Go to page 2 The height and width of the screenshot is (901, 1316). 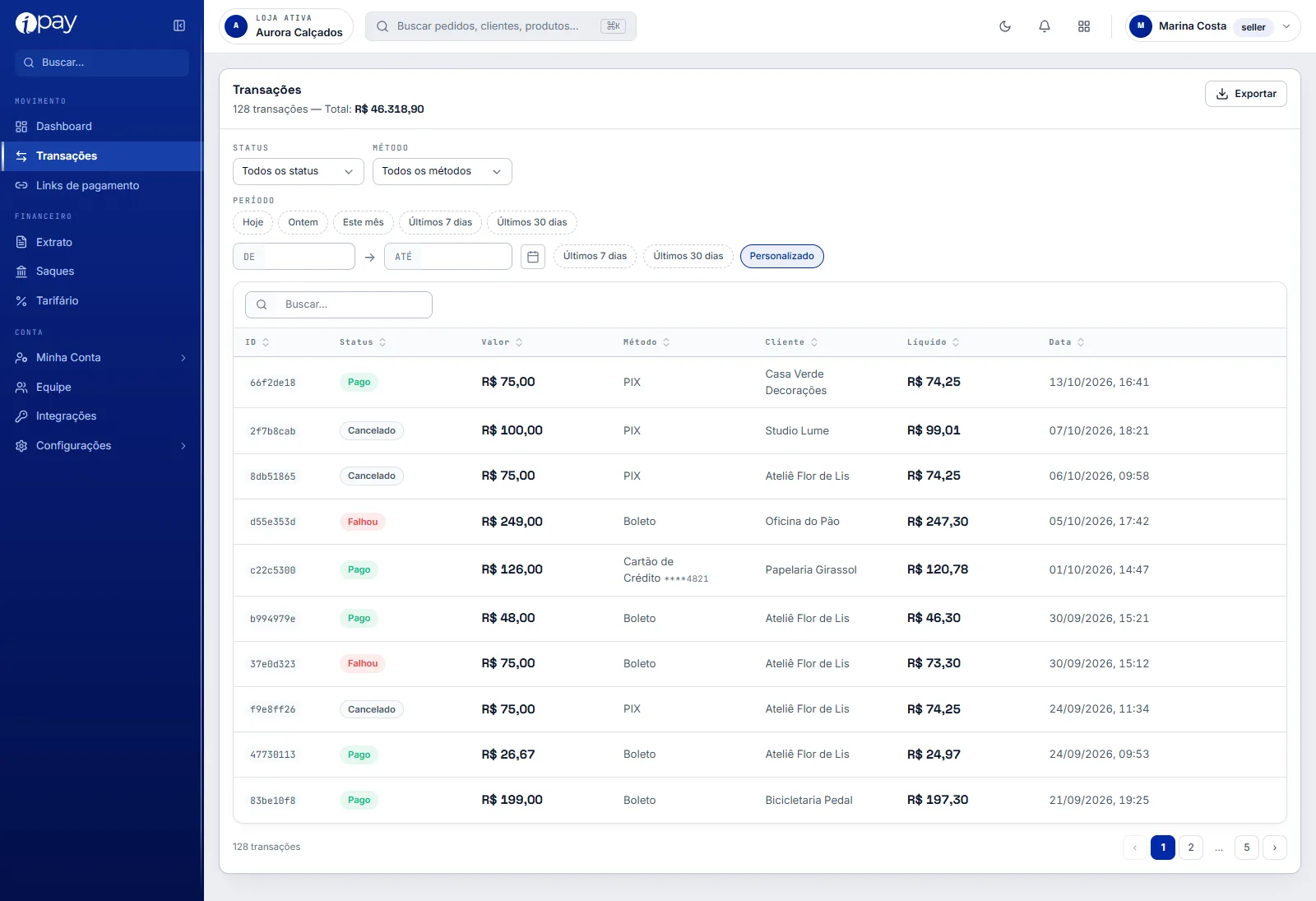pos(1191,848)
